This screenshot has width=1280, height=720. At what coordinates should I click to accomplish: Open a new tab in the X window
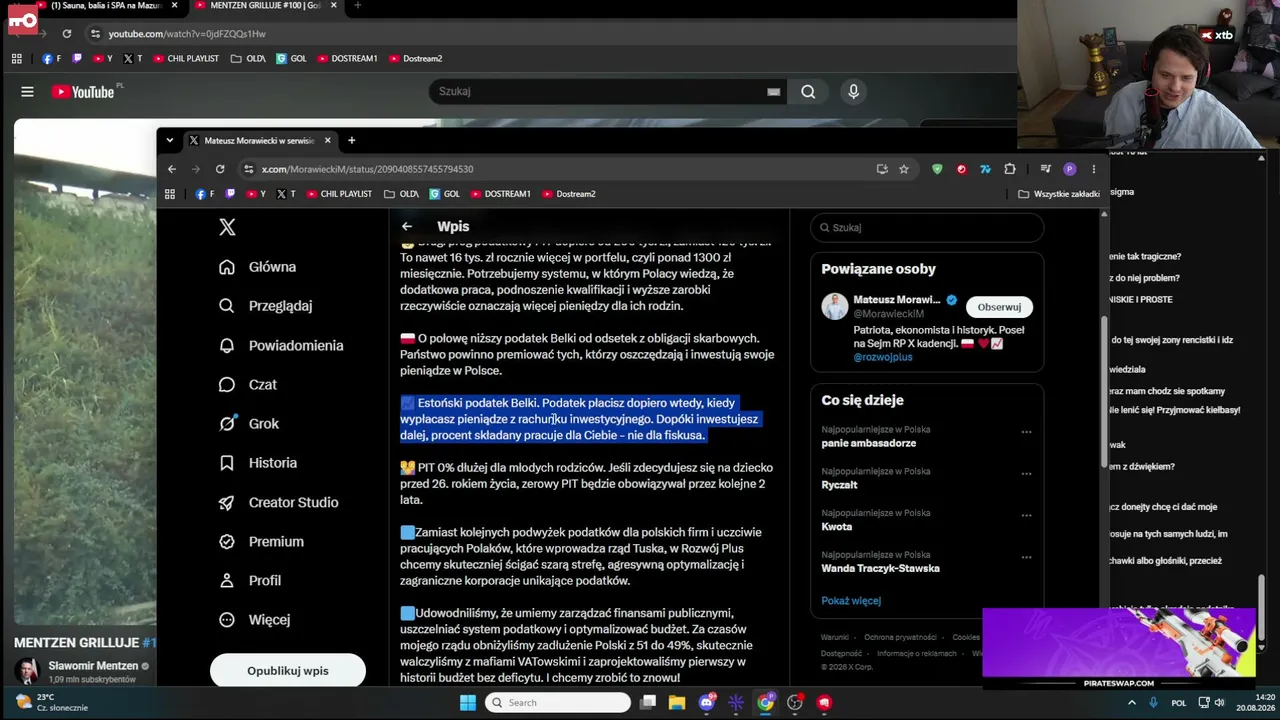click(351, 140)
